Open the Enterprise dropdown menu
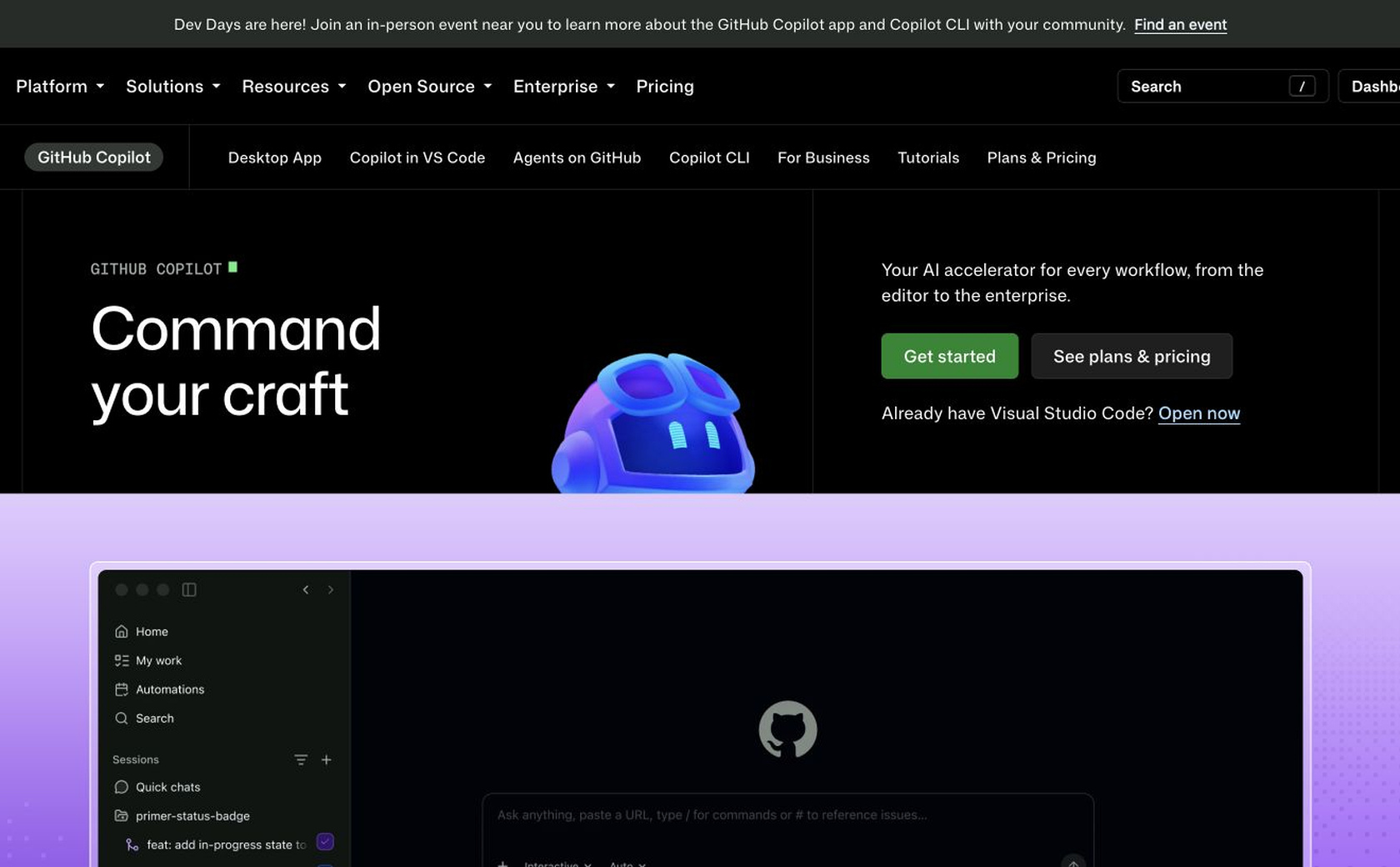This screenshot has width=1400, height=867. click(564, 87)
